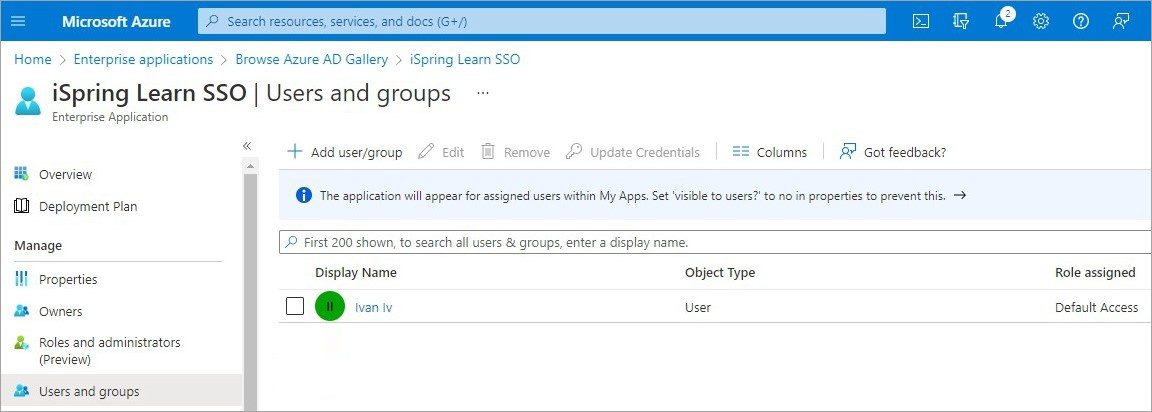Click Ivan Iv's green avatar circle

(330, 306)
